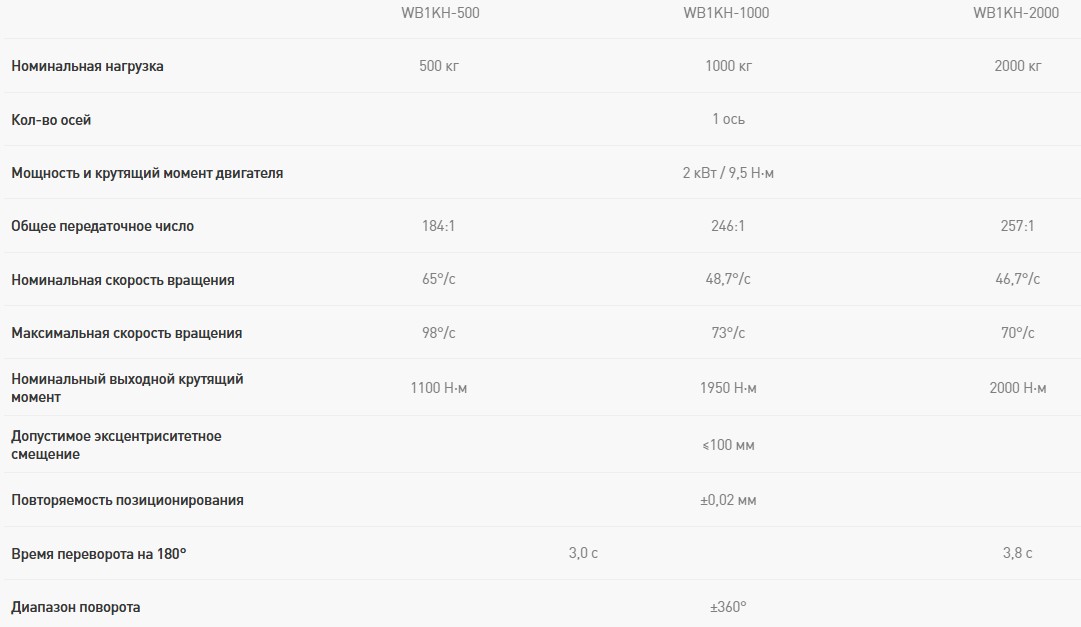Screen dimensions: 1081x627
Task: Click the "≤100 мм" eccentric offset value
Action: point(728,445)
